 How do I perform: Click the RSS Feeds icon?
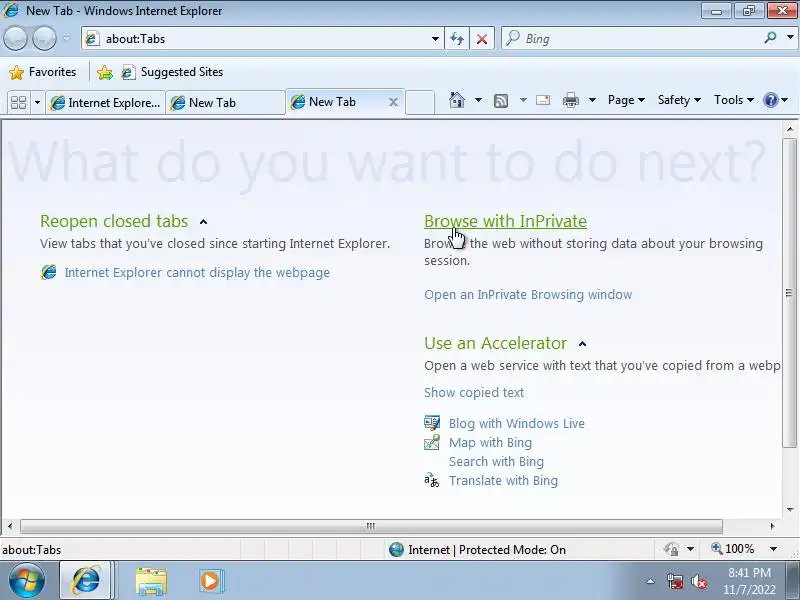click(x=501, y=101)
